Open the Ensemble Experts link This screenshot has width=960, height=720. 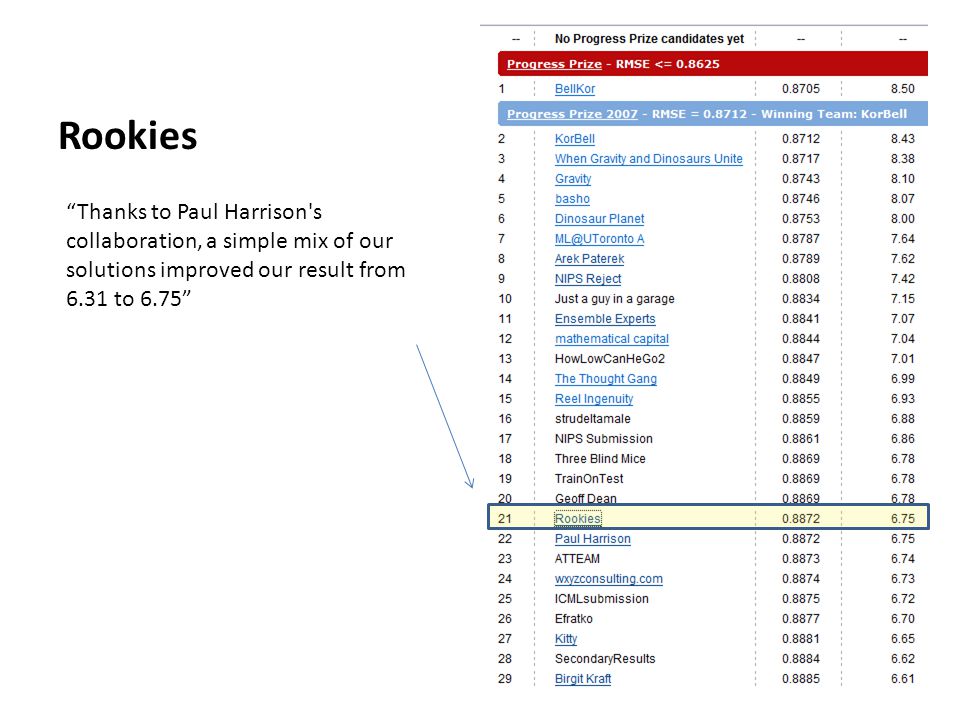(x=605, y=319)
